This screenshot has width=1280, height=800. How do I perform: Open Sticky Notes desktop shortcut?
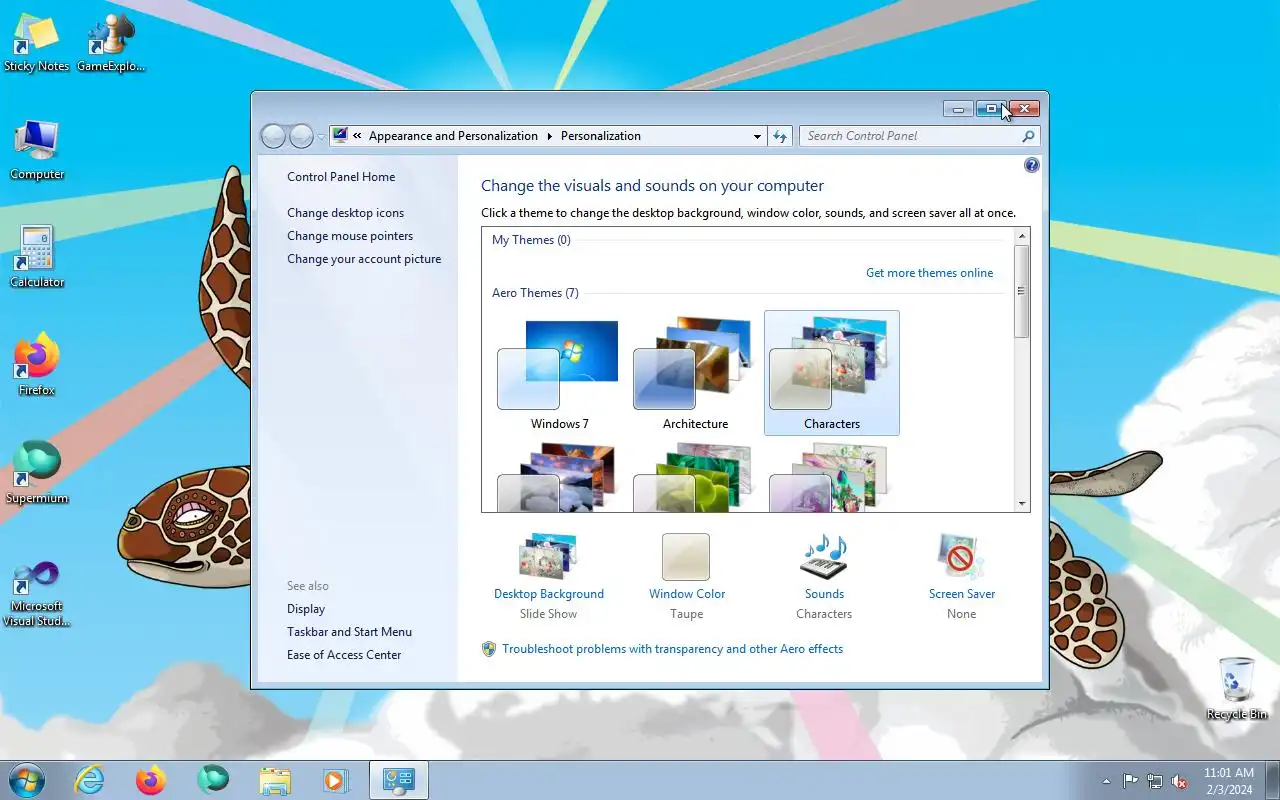(37, 44)
